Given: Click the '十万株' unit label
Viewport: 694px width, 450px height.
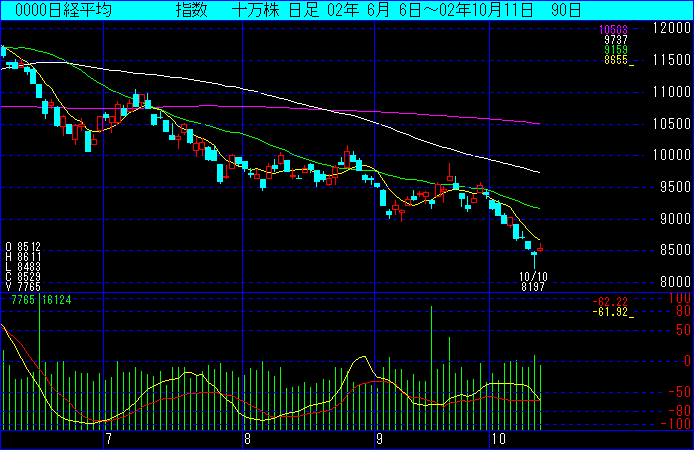Looking at the screenshot, I should pyautogui.click(x=255, y=10).
